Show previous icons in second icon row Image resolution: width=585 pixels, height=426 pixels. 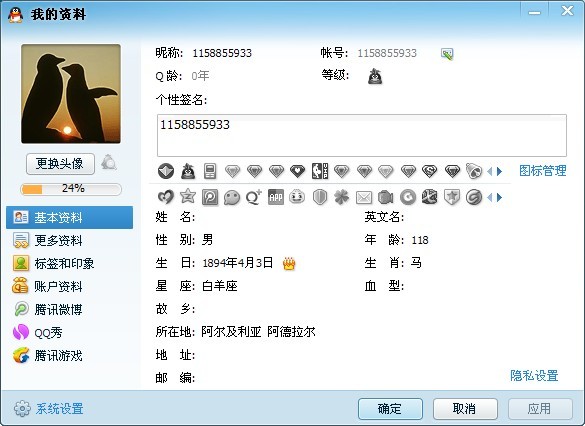489,197
